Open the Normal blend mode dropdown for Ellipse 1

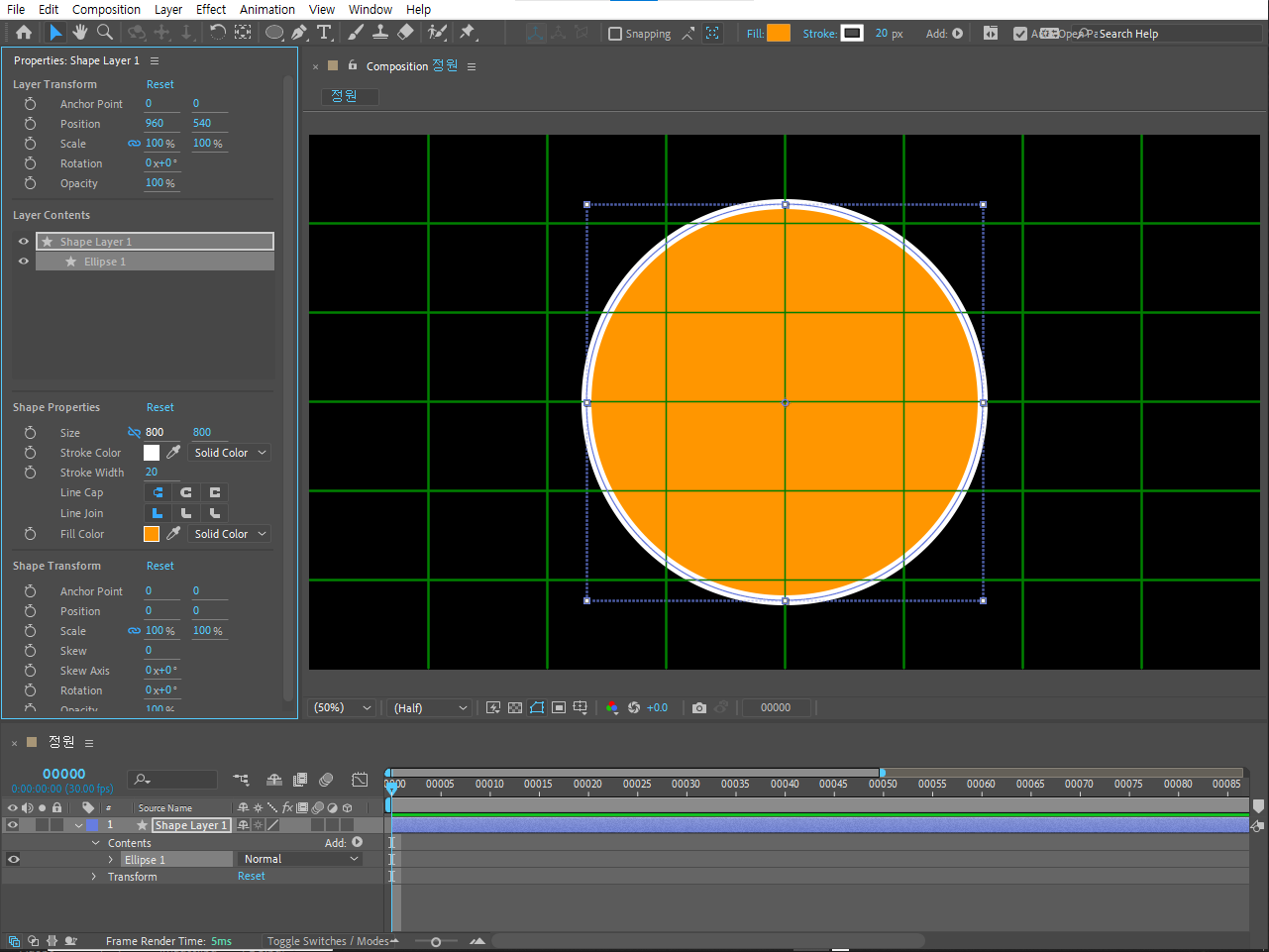click(x=300, y=859)
